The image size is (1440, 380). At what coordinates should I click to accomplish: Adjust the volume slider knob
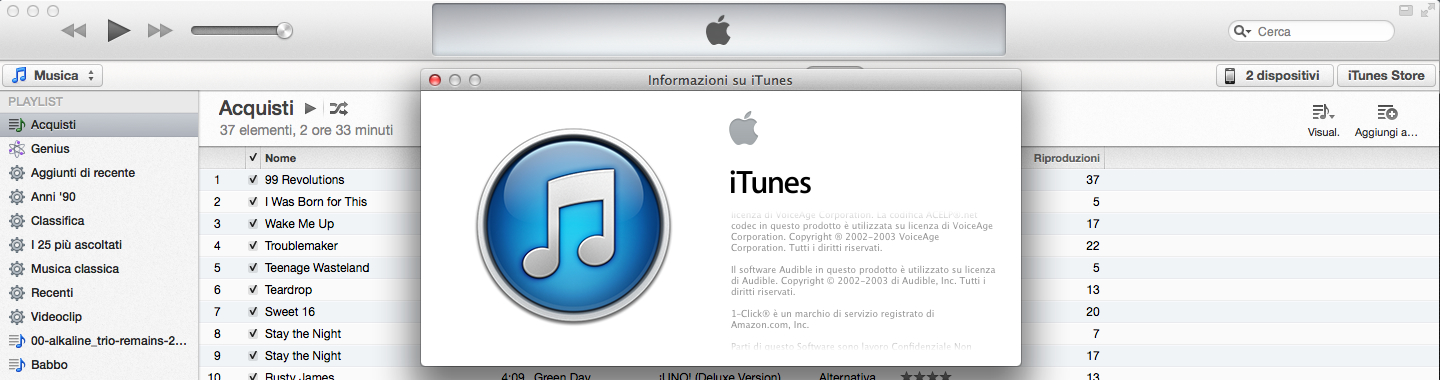pos(285,31)
